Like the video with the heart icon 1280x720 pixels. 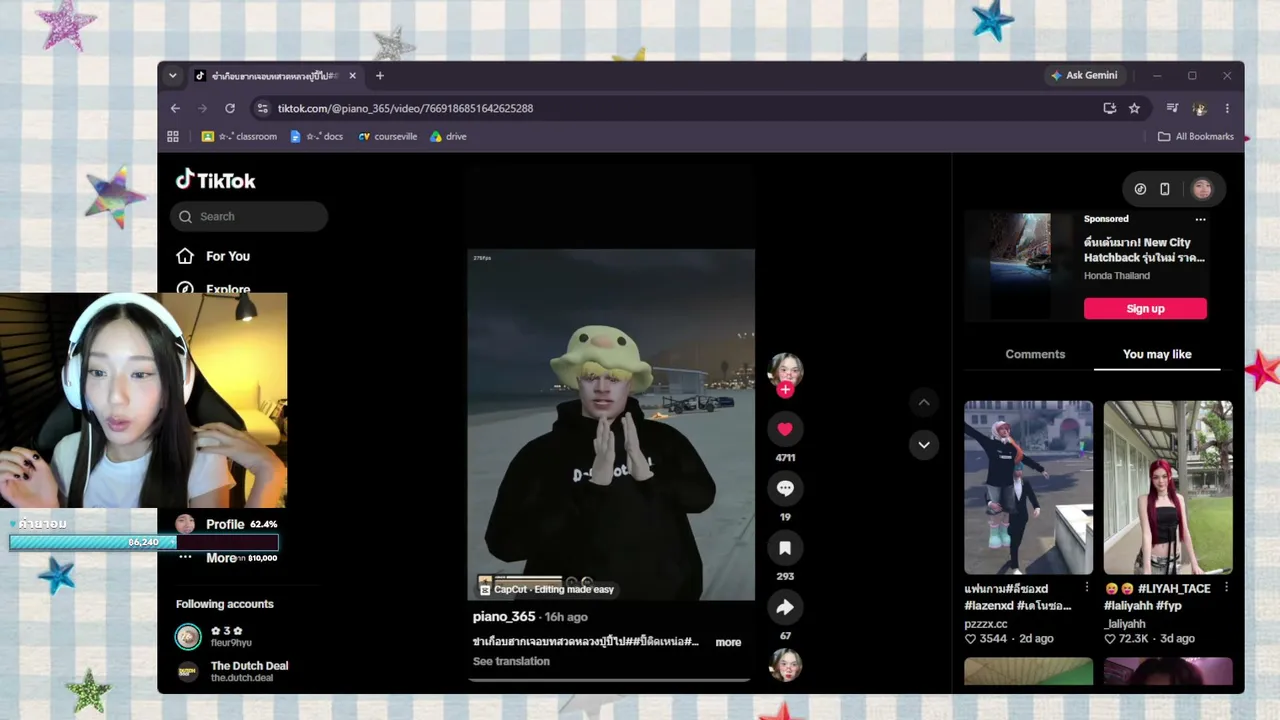click(x=785, y=429)
